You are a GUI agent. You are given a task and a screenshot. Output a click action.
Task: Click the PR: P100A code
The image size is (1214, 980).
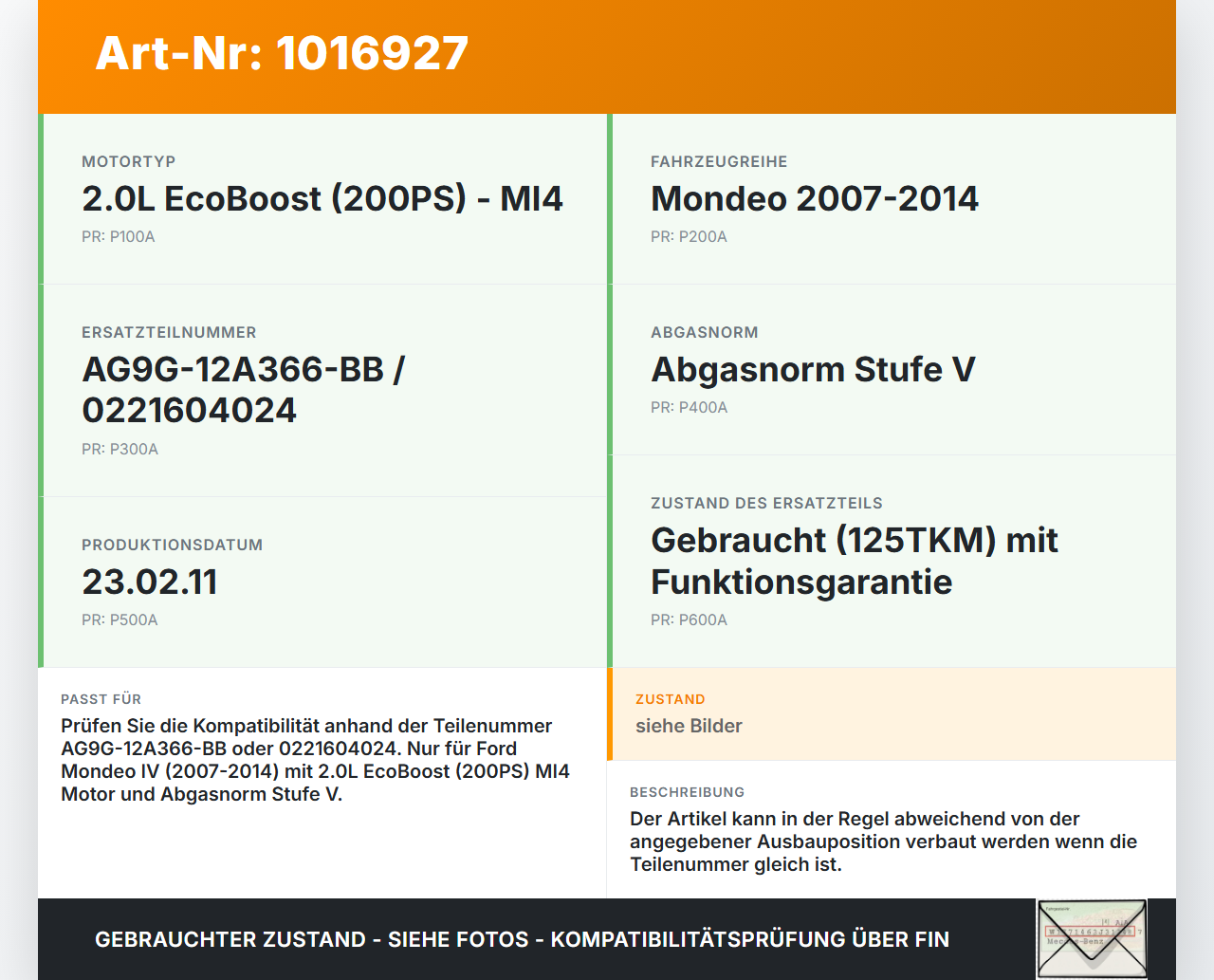coord(119,236)
